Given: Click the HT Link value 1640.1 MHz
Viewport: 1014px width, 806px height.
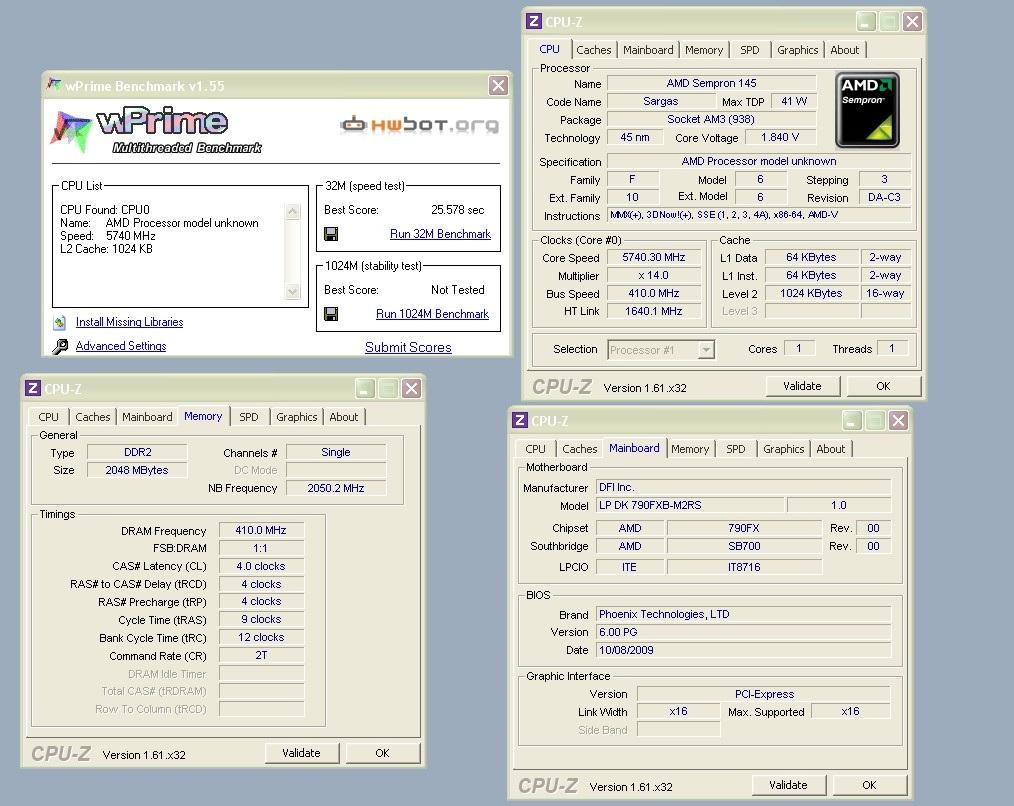Looking at the screenshot, I should point(653,311).
